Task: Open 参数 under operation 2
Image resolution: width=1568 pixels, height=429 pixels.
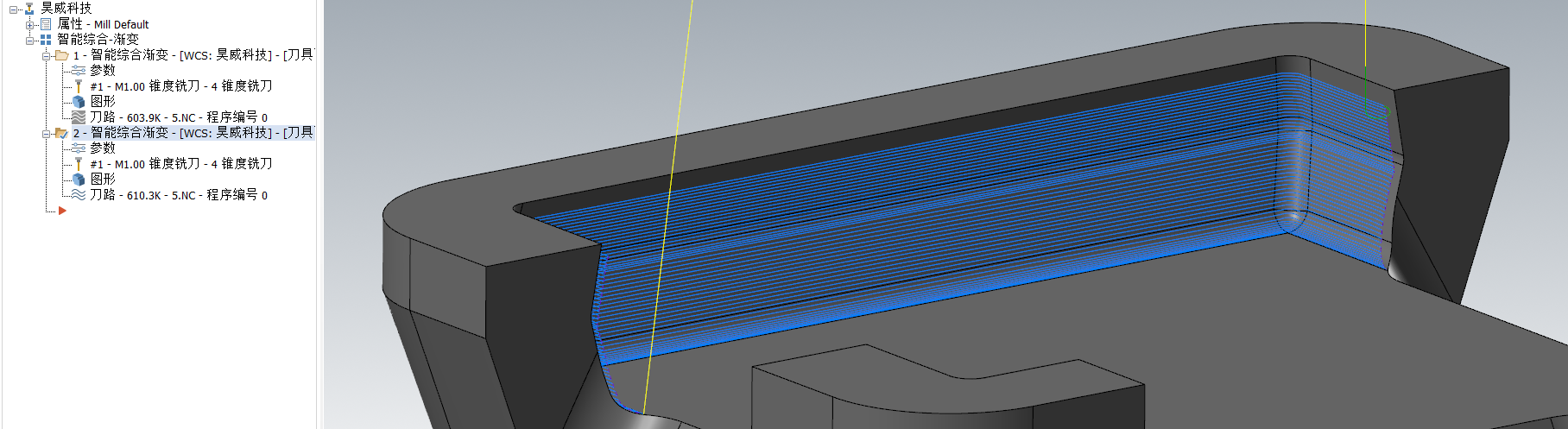Action: click(103, 148)
